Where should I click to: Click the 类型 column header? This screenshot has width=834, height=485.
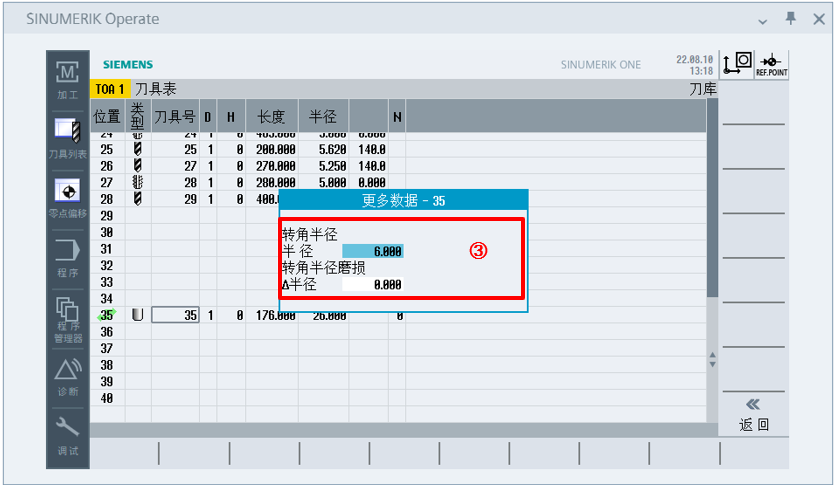click(138, 116)
